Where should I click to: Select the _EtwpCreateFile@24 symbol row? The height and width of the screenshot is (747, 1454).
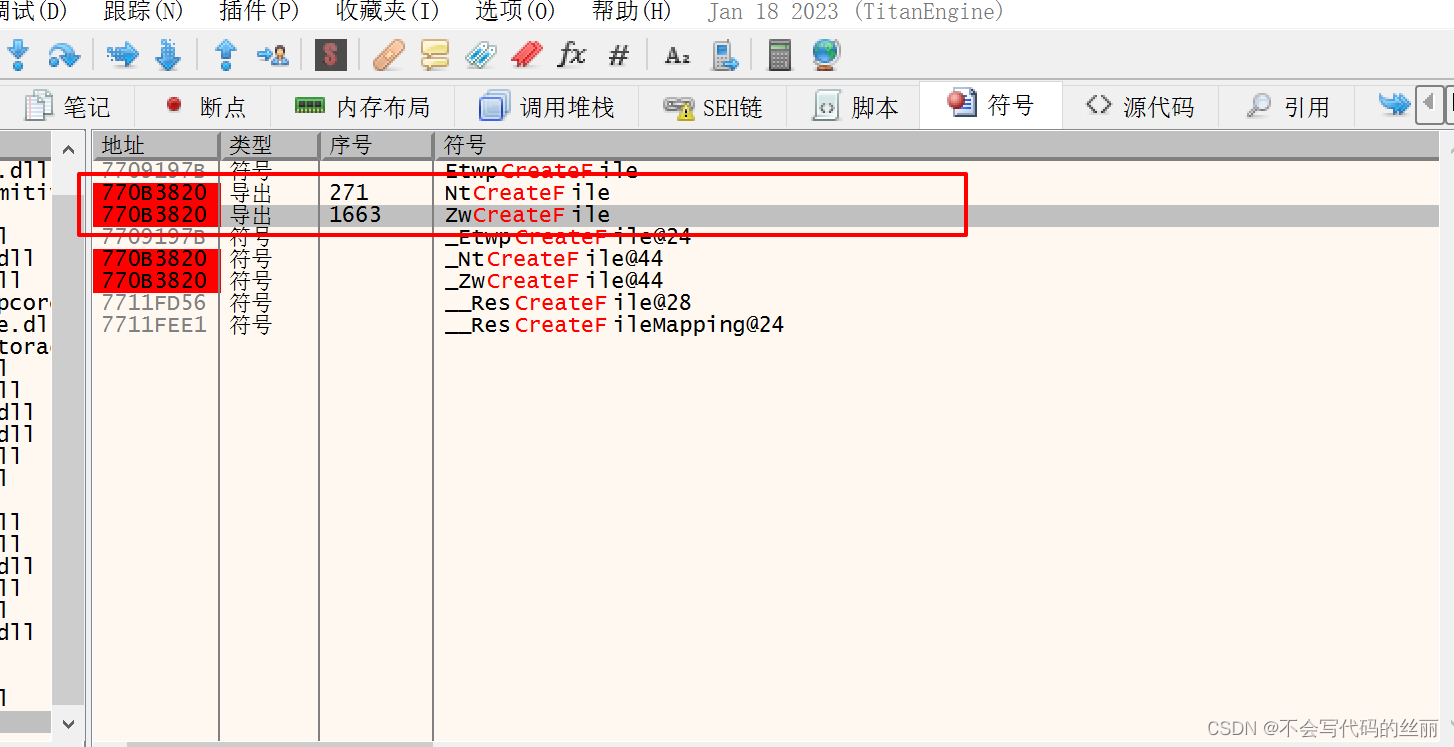pos(765,236)
